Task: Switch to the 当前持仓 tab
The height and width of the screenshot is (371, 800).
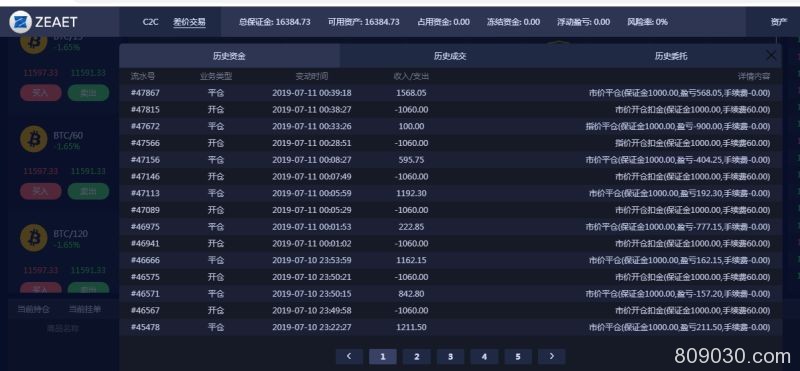Action: click(34, 309)
